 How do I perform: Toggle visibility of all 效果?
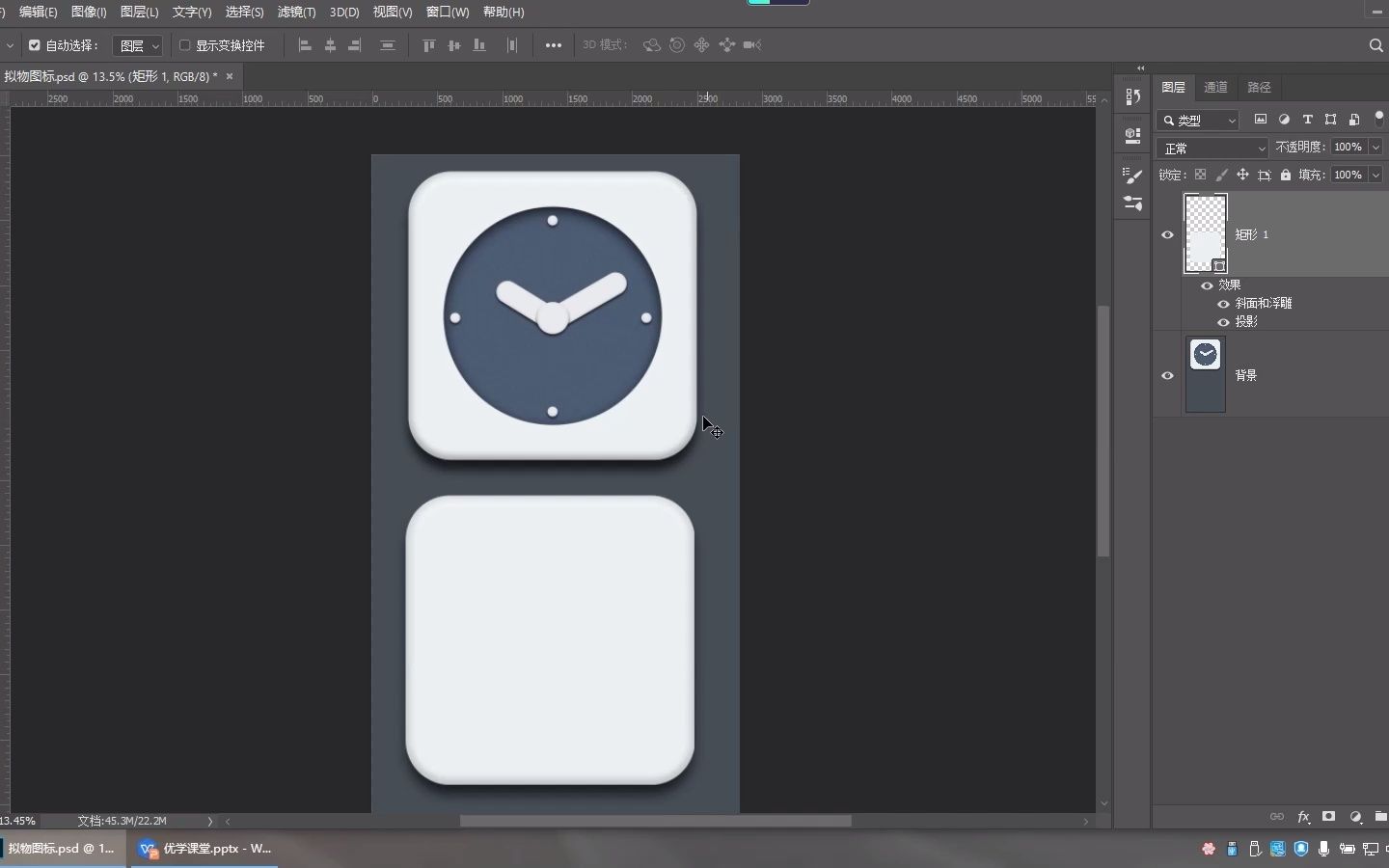[x=1207, y=285]
